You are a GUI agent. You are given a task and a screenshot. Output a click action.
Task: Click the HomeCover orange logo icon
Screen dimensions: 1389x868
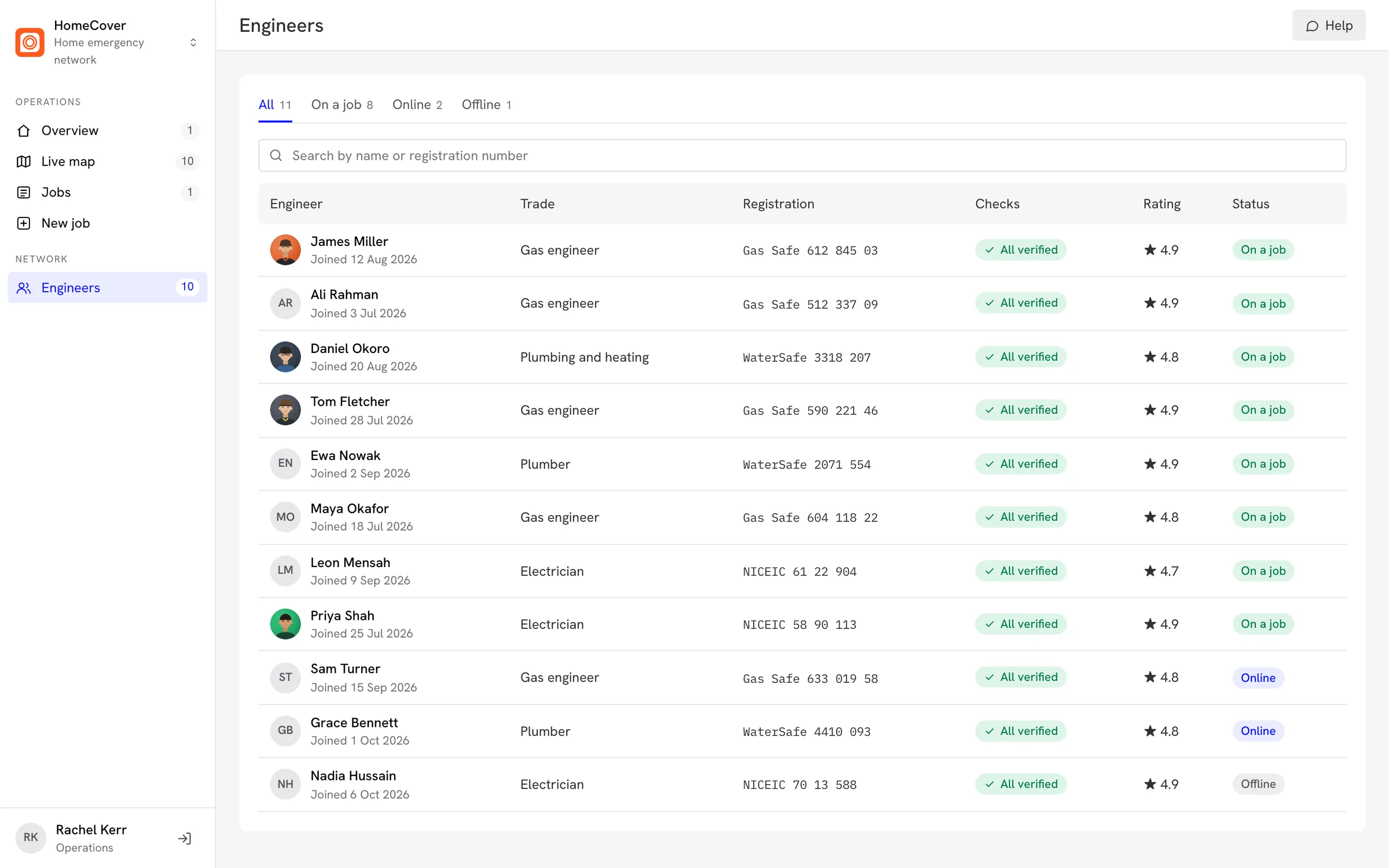(30, 42)
